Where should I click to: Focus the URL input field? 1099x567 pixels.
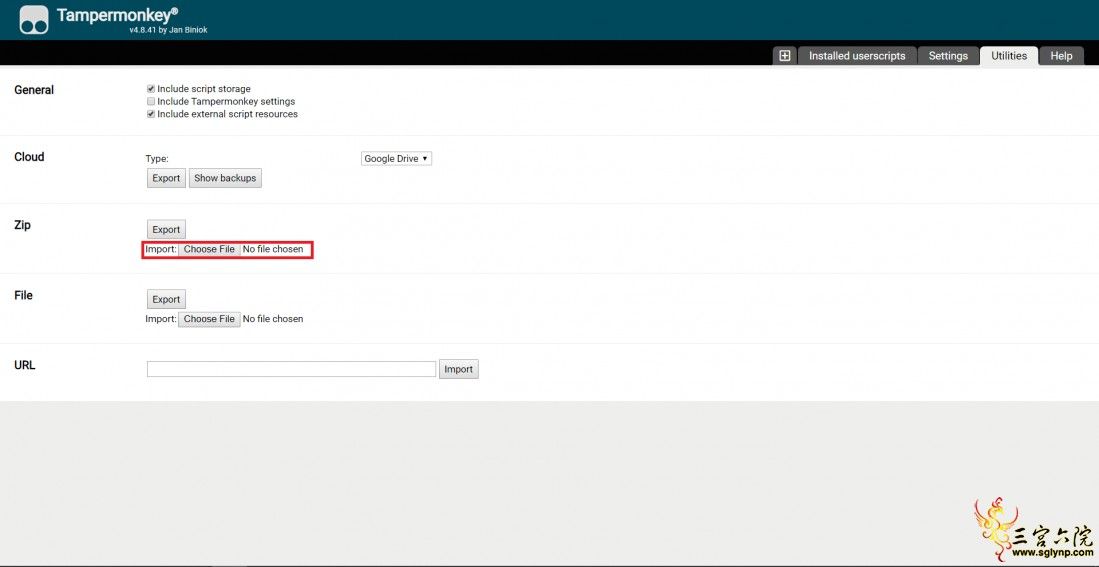[291, 369]
